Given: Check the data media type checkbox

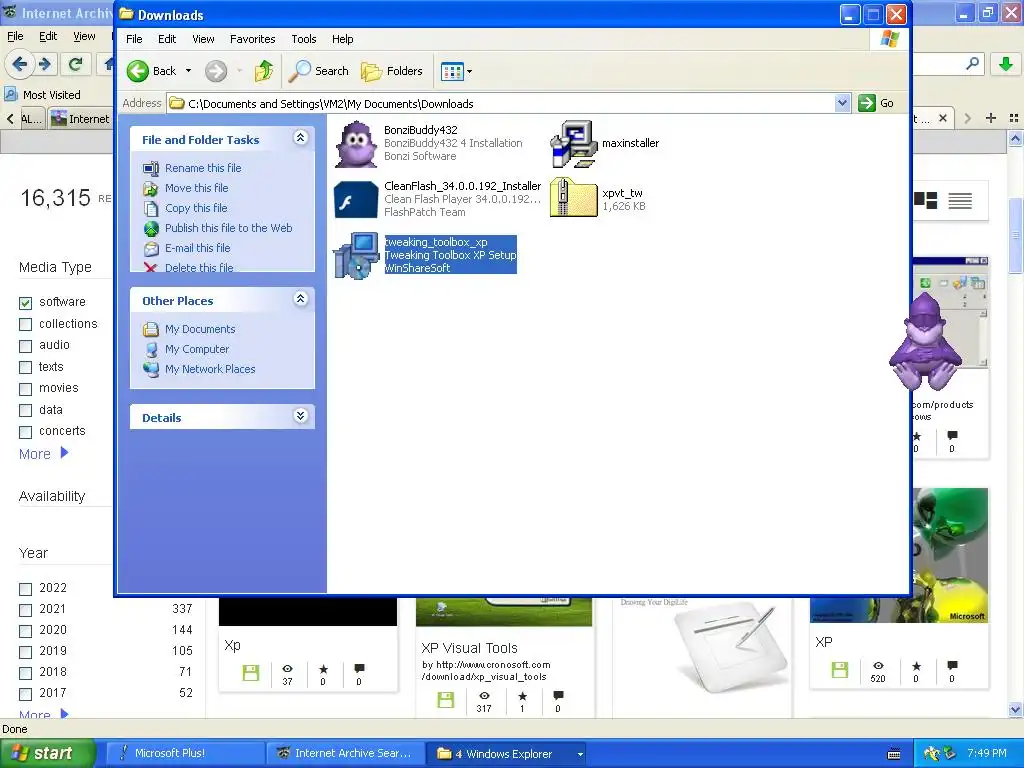Looking at the screenshot, I should tap(25, 411).
